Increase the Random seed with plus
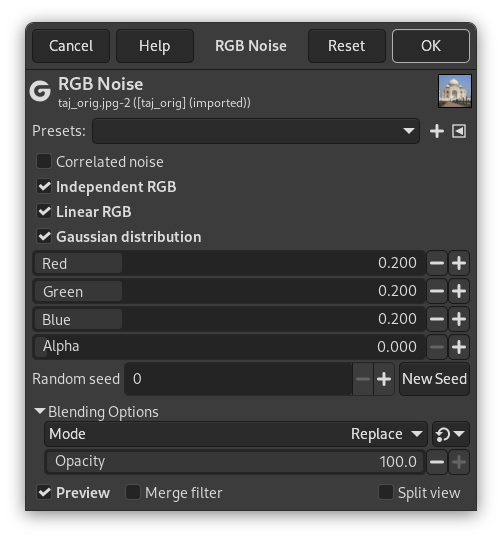This screenshot has height=539, width=502. (384, 379)
